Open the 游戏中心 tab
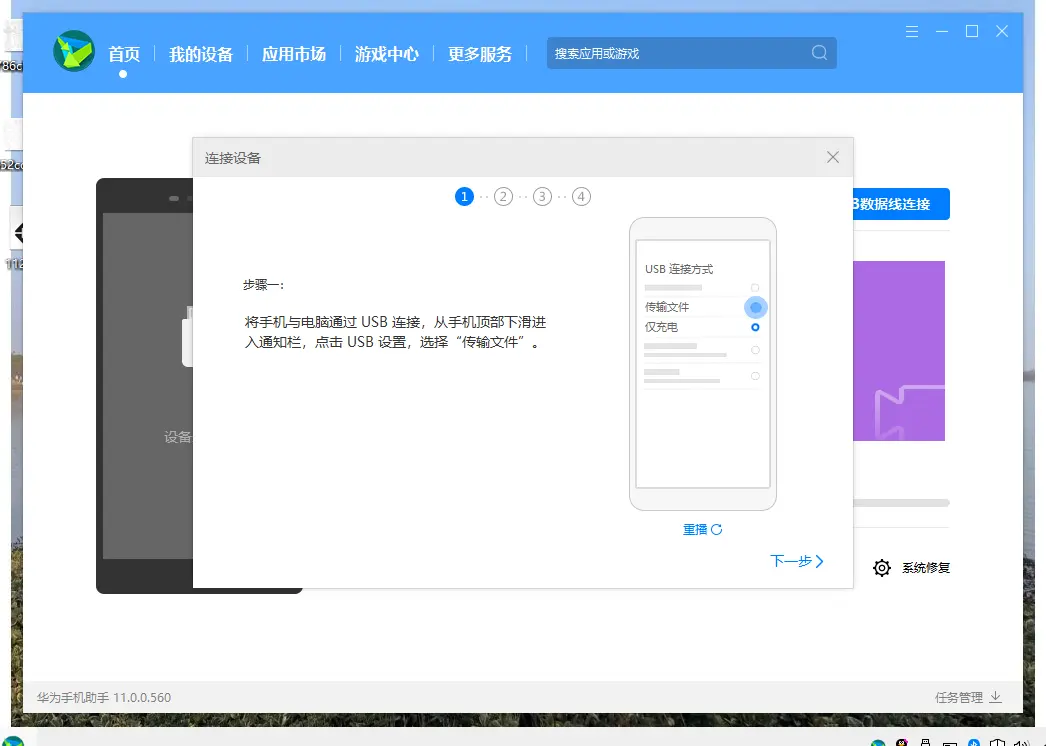This screenshot has height=746, width=1046. [x=386, y=54]
